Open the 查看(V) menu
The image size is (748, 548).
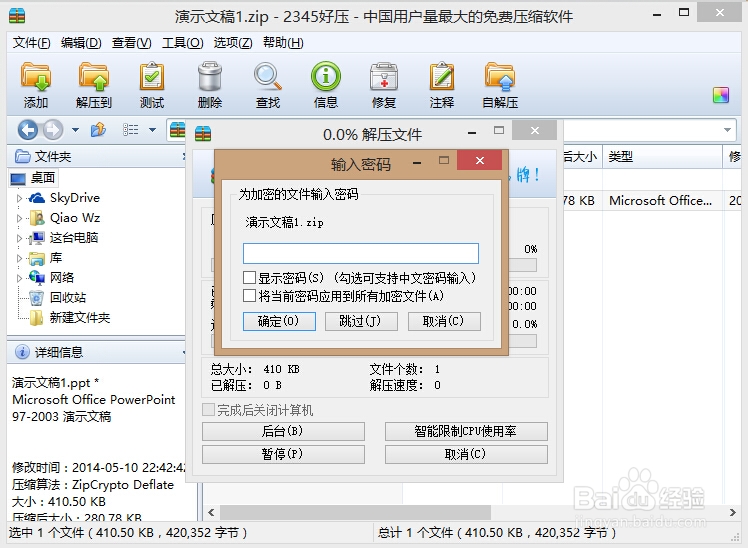point(132,43)
